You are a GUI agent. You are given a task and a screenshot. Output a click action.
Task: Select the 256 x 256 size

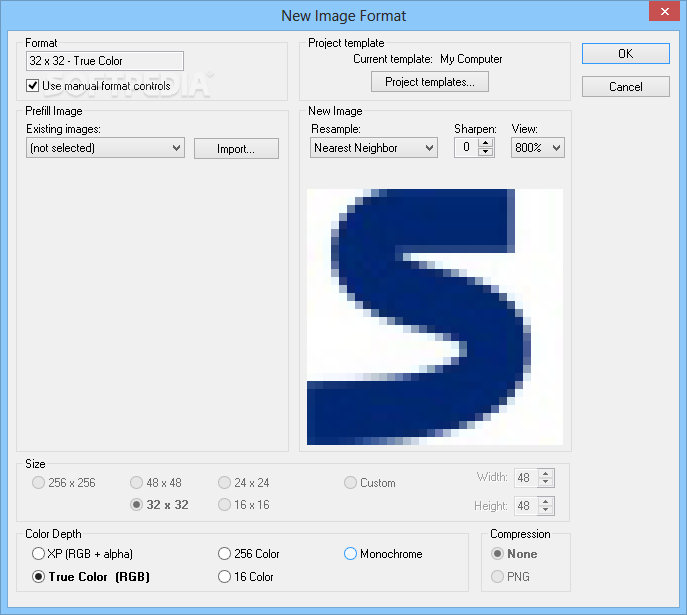[x=63, y=483]
